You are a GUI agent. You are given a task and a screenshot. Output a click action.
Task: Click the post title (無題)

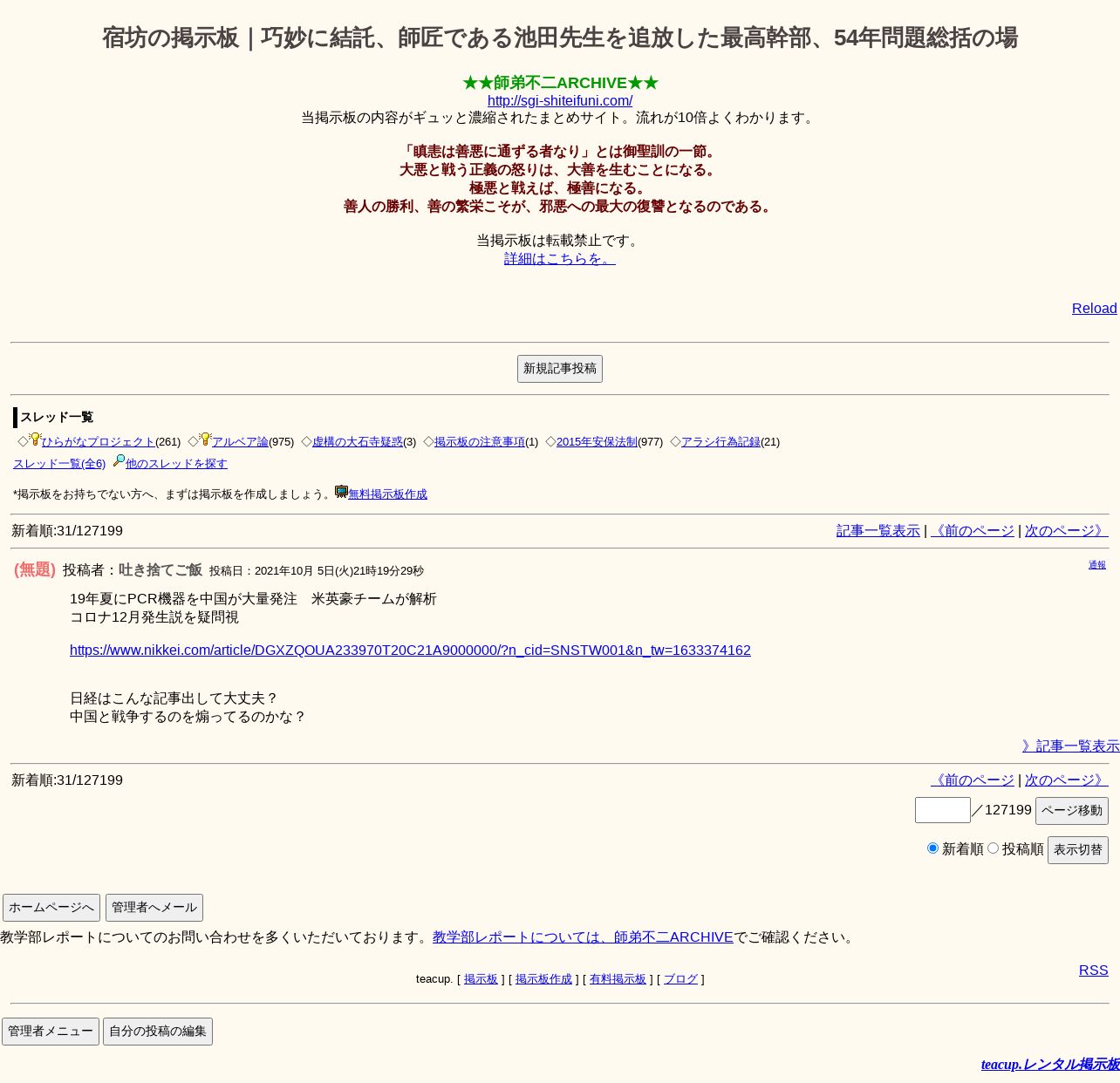pyautogui.click(x=35, y=570)
